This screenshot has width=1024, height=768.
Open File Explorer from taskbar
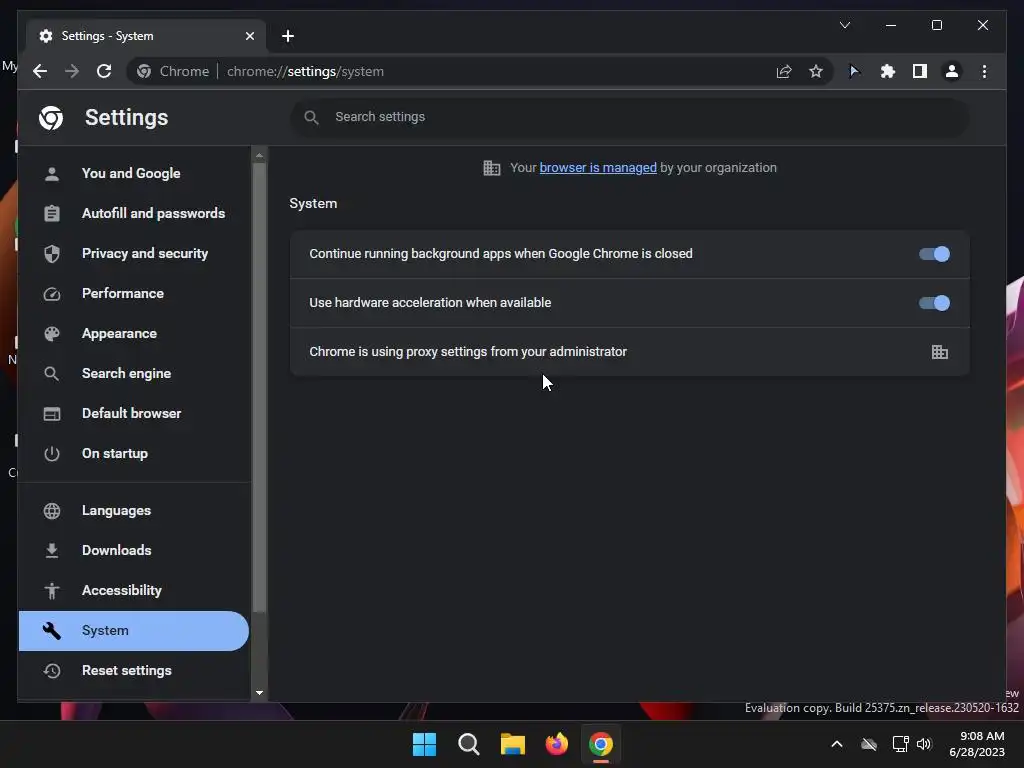513,744
